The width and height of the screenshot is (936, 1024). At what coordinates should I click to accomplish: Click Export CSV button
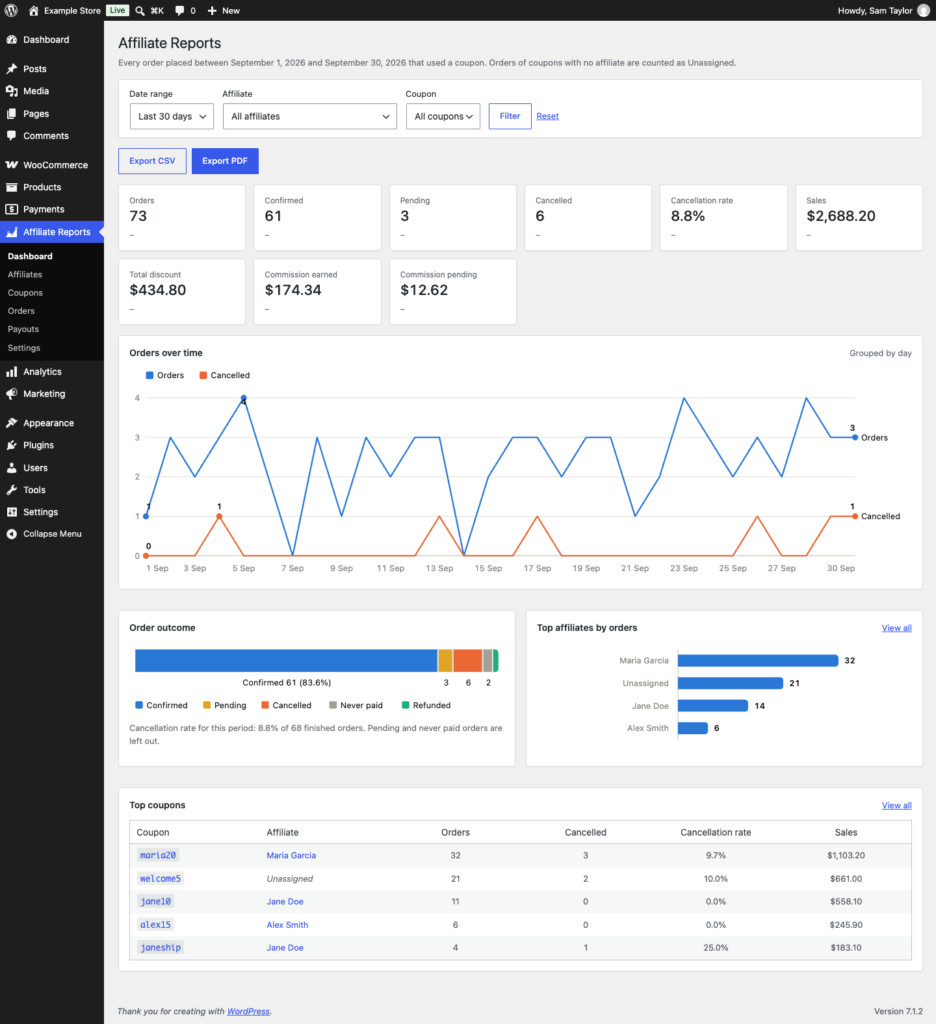152,161
